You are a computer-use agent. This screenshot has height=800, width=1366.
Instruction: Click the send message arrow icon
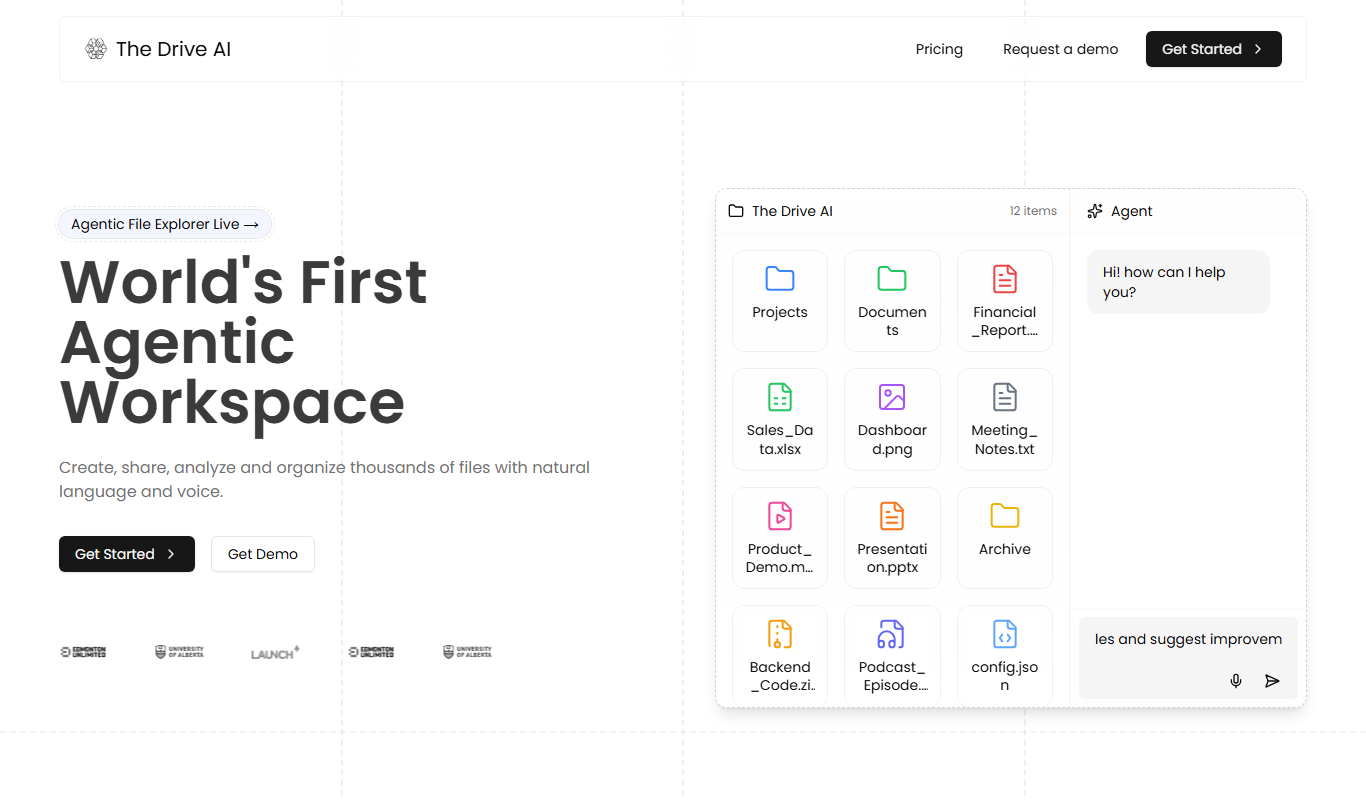1272,681
